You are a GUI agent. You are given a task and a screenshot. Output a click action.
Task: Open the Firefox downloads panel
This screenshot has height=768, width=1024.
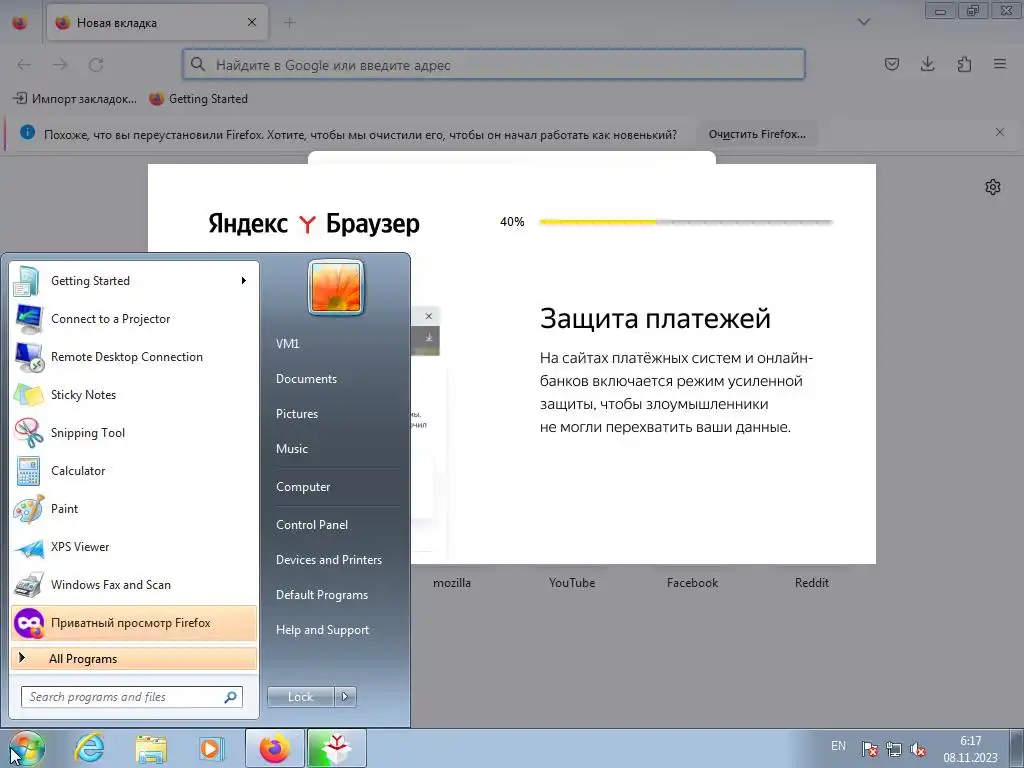[x=927, y=64]
